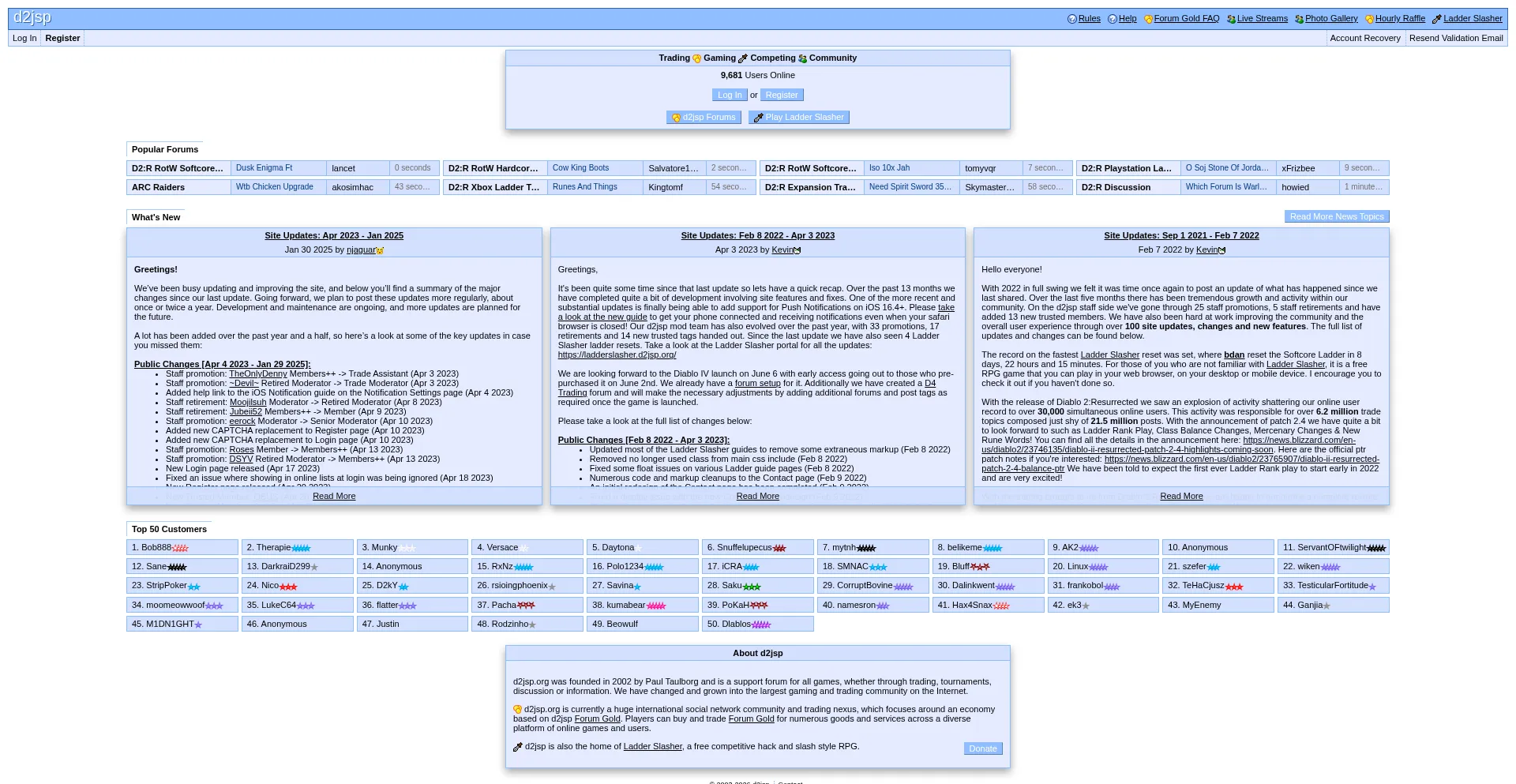The image size is (1516, 784).
Task: Click the coin icon beside Forum Gold FAQ
Action: click(x=1148, y=19)
